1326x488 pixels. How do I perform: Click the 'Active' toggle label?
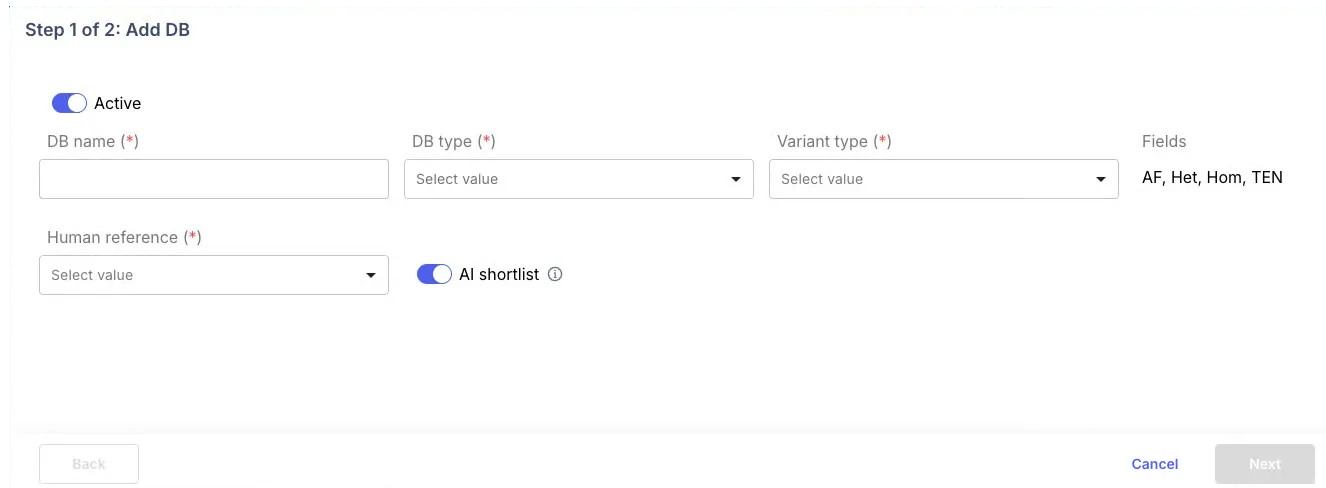[x=118, y=103]
